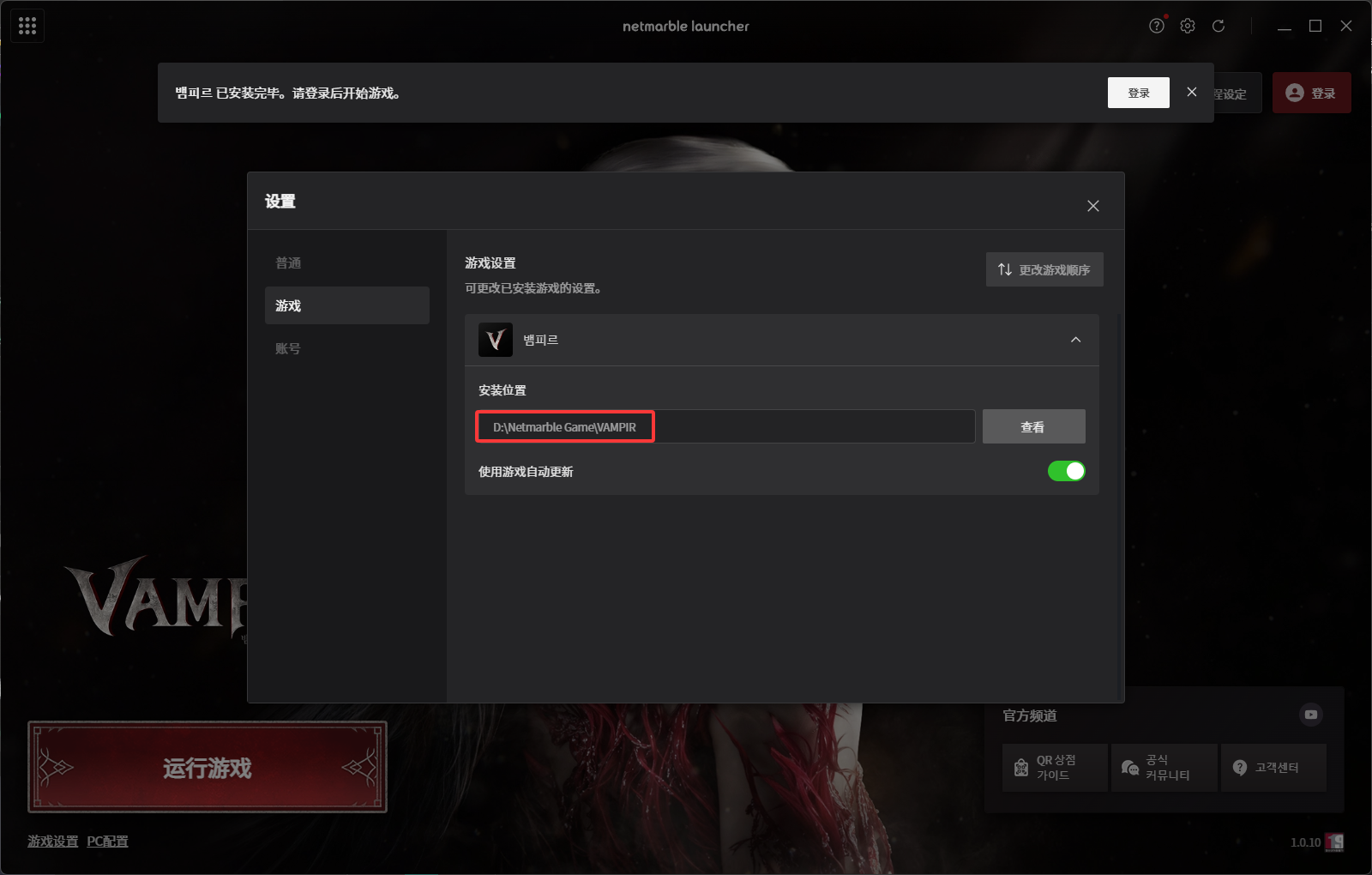Select the 游戏 settings tab
Viewport: 1372px width, 875px height.
[347, 305]
